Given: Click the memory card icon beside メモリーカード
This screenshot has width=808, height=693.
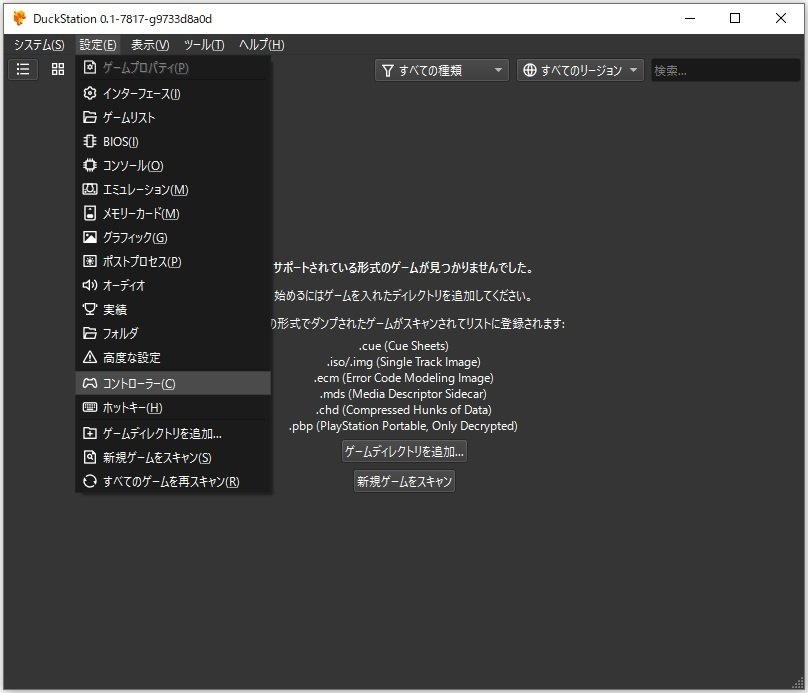Looking at the screenshot, I should click(90, 213).
